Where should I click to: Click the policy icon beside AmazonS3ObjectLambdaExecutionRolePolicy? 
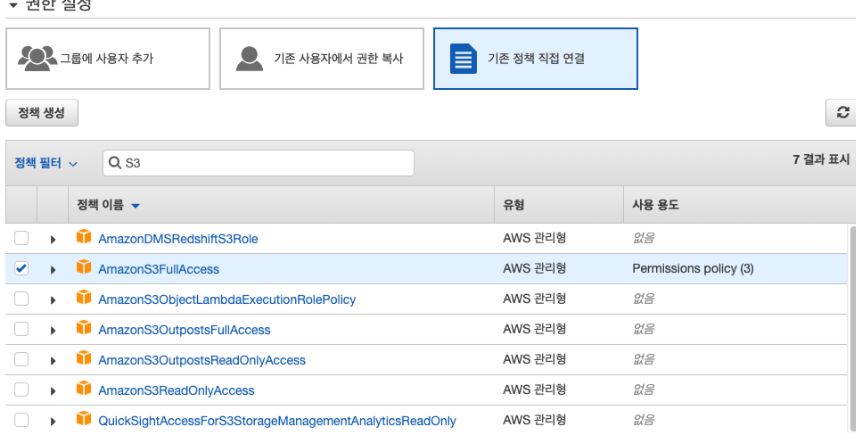[x=84, y=298]
